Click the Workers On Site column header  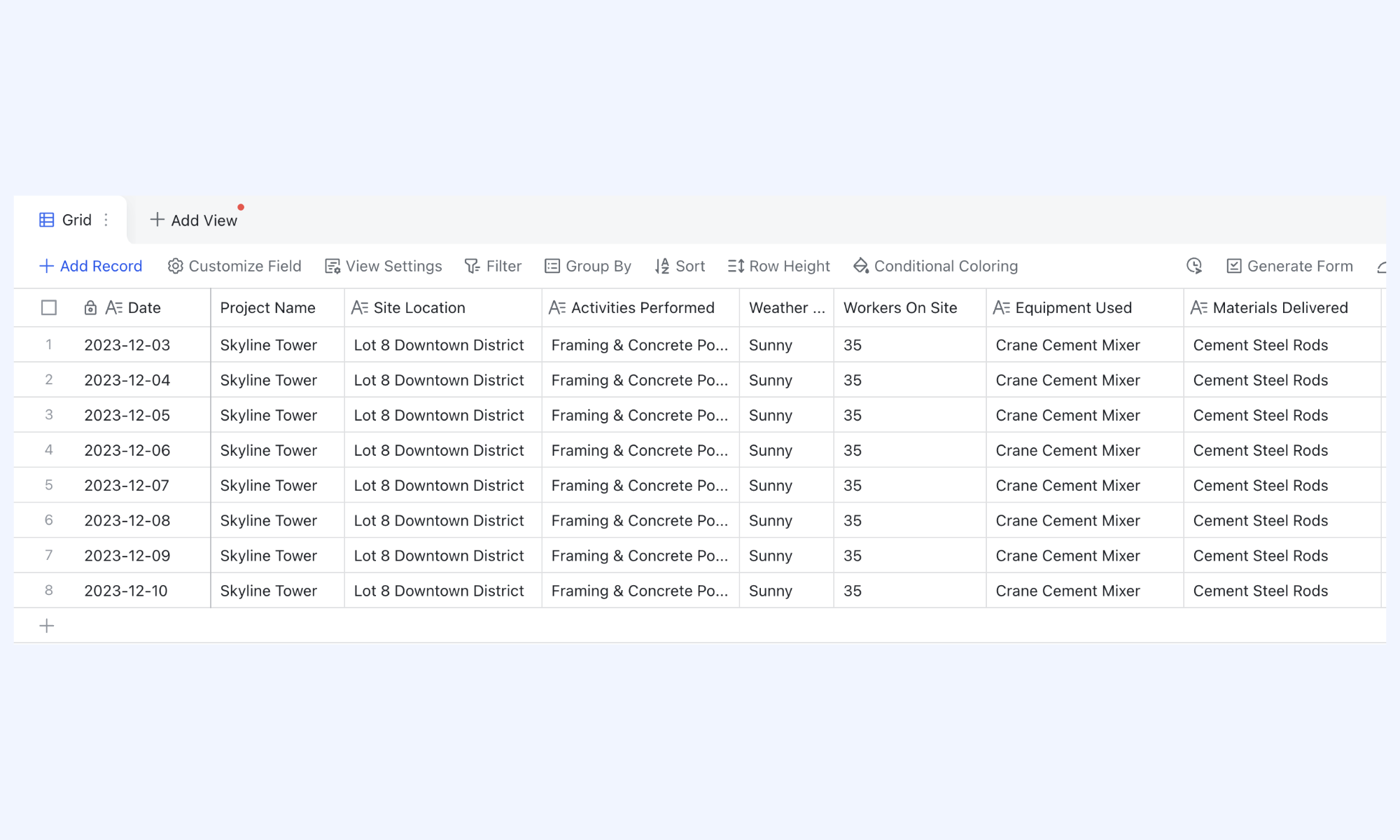[x=910, y=308]
